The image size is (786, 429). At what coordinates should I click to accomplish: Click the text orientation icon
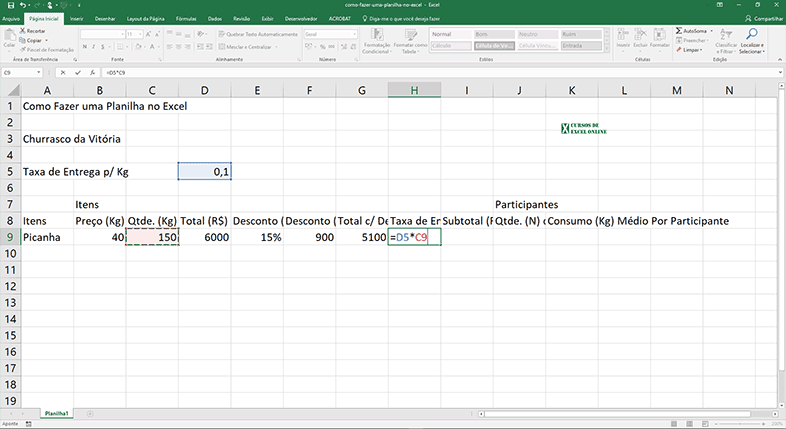[x=200, y=34]
